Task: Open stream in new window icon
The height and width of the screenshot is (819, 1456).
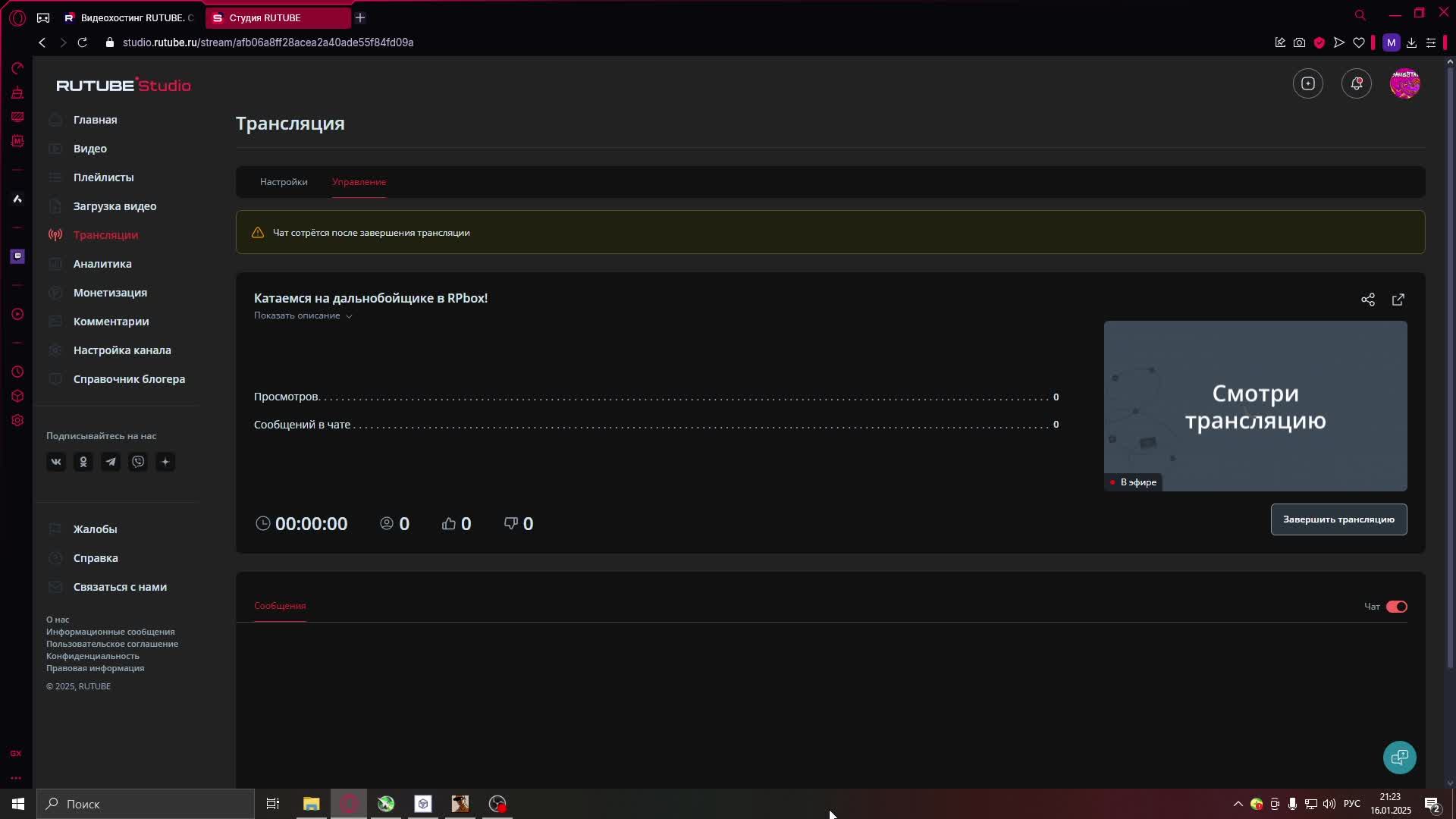Action: (x=1398, y=300)
